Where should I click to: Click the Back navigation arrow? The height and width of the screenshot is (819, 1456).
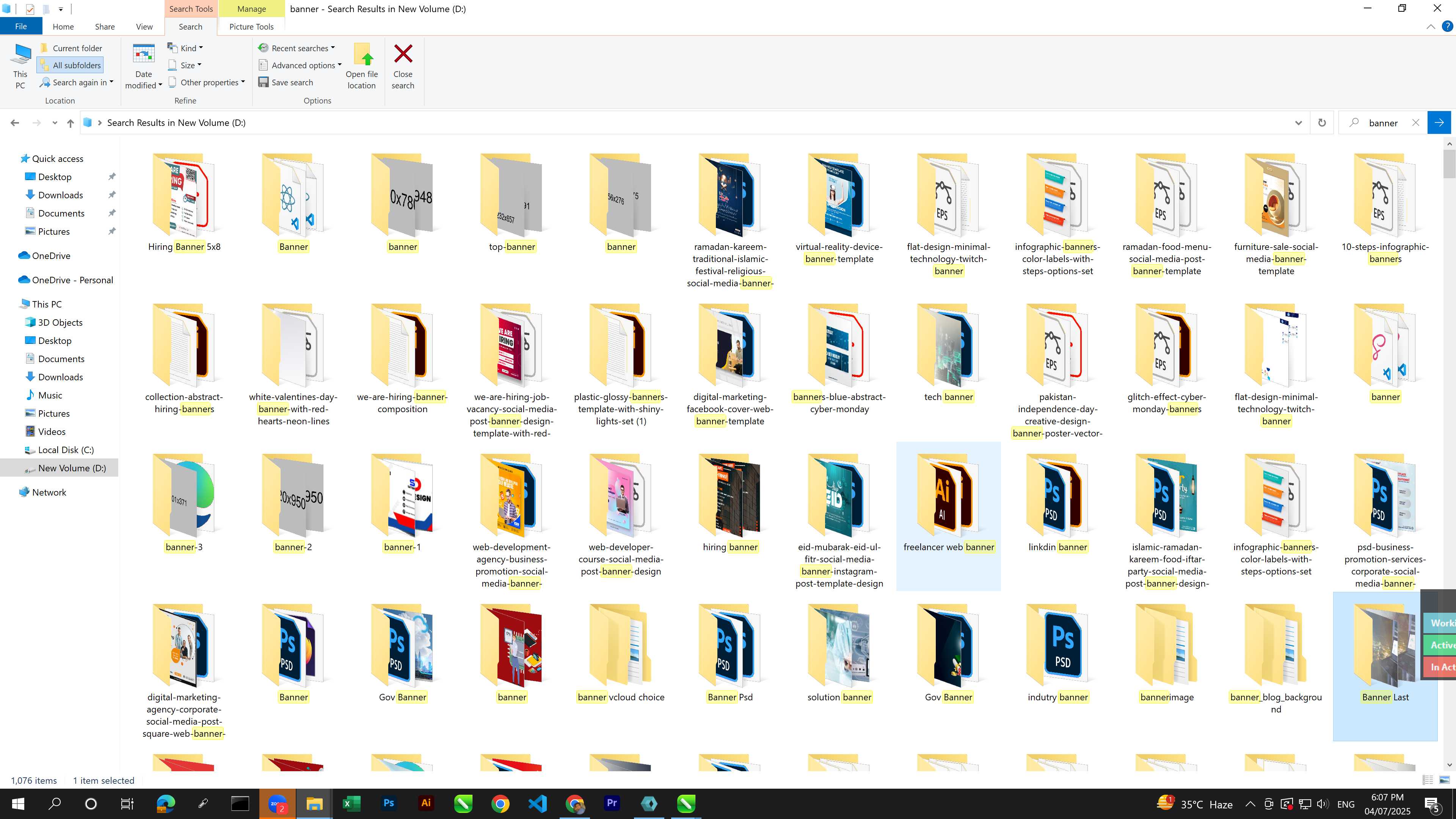(15, 122)
